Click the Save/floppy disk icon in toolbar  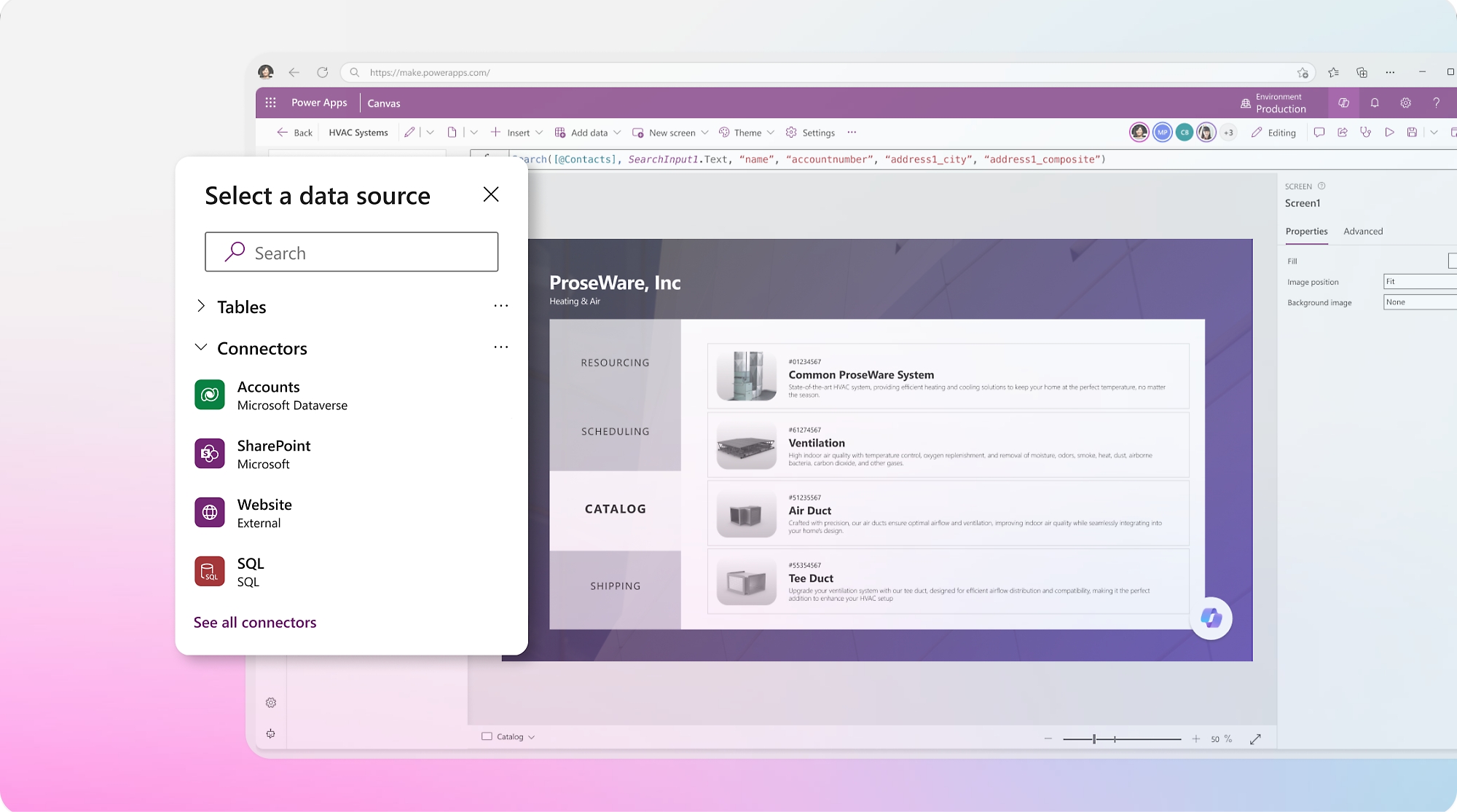coord(1413,132)
